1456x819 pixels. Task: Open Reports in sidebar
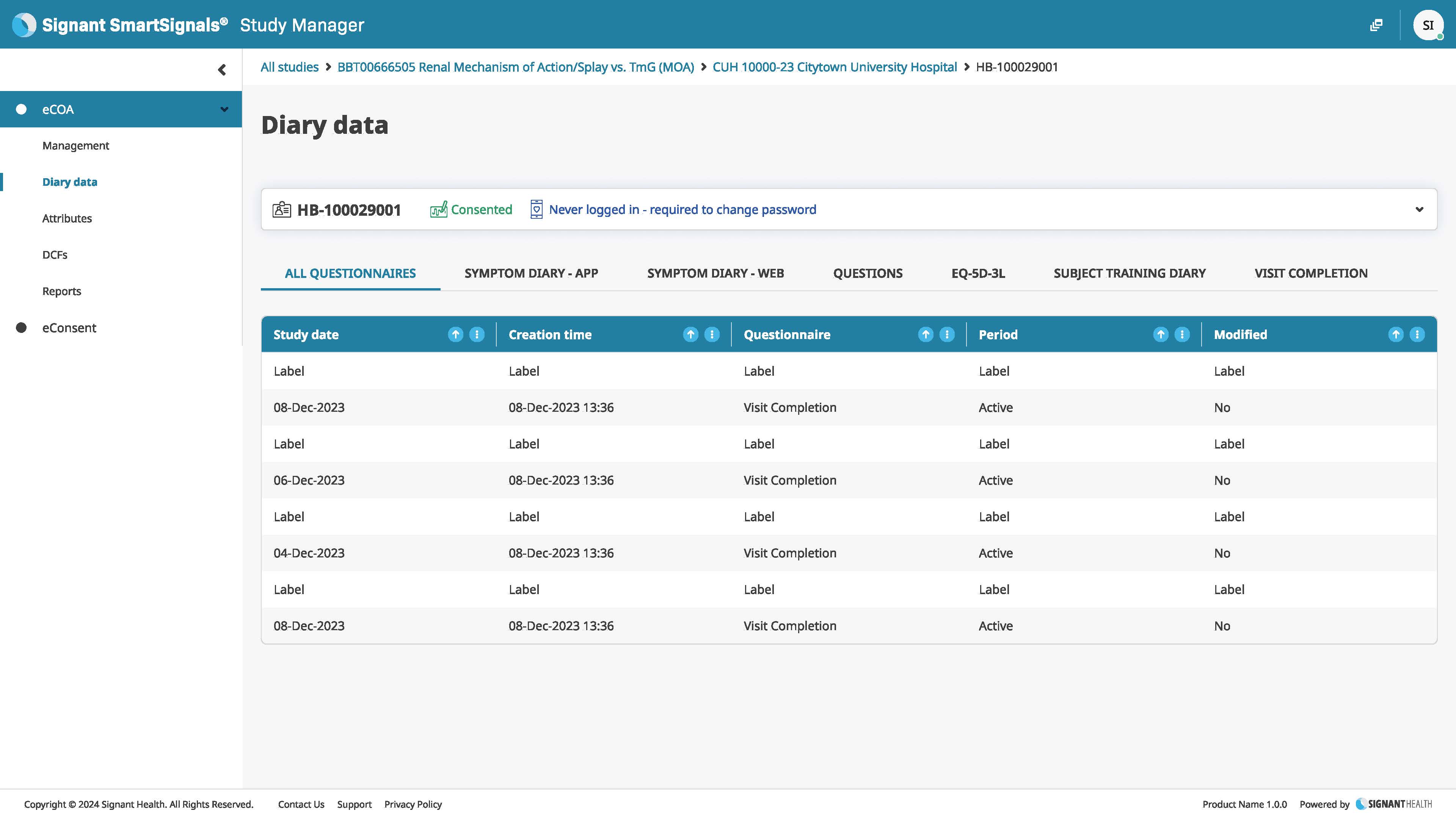(61, 292)
